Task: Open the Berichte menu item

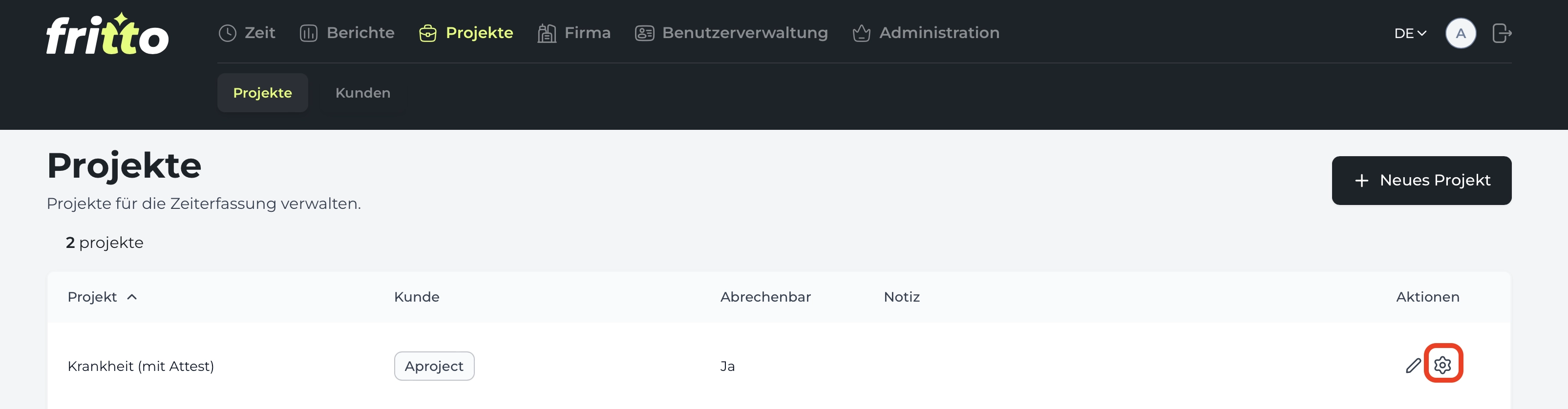Action: point(347,33)
